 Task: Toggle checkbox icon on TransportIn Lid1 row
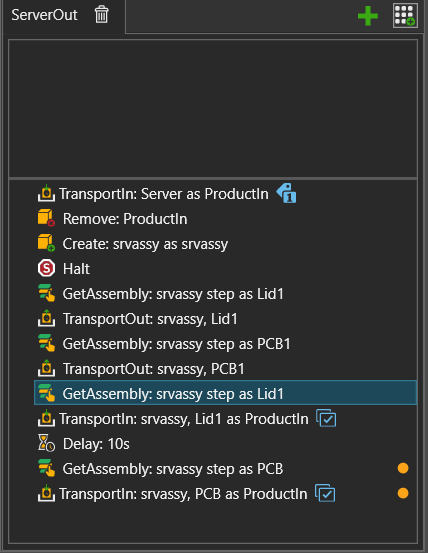pyautogui.click(x=326, y=418)
